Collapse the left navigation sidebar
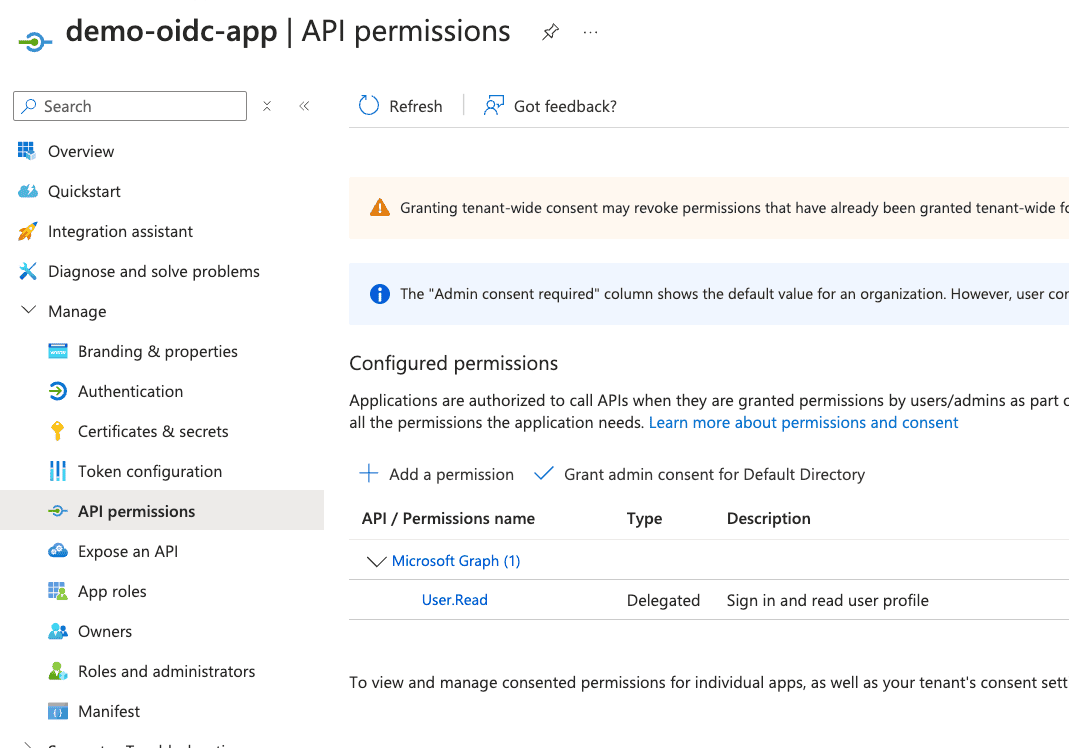The image size is (1069, 748). [304, 105]
